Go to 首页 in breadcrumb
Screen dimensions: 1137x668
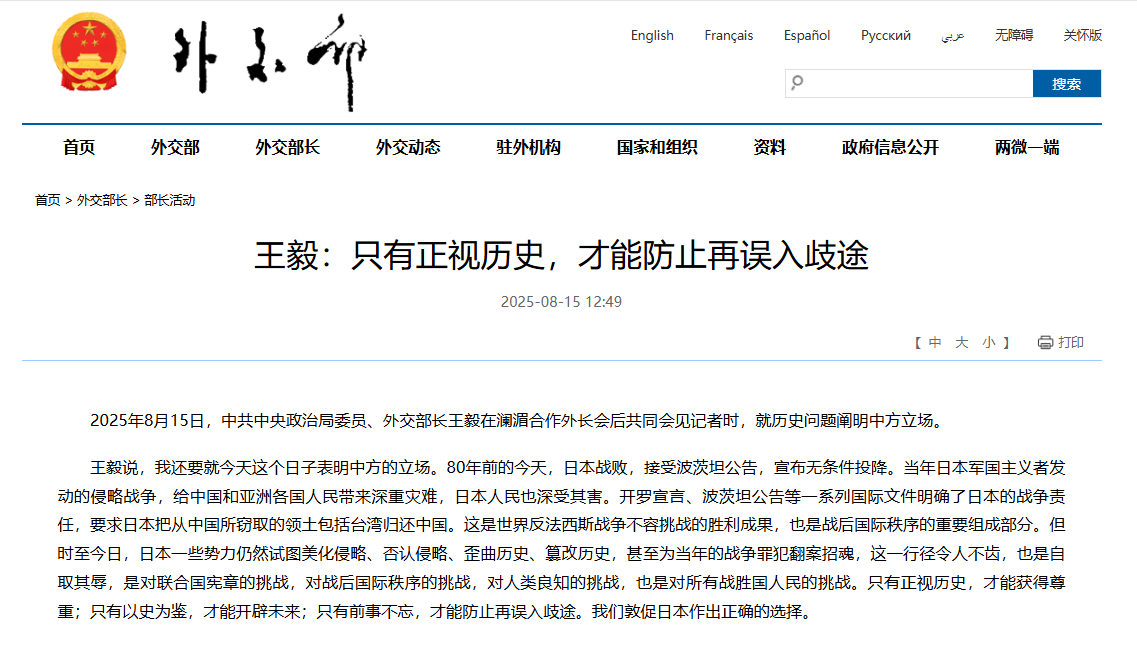[48, 200]
